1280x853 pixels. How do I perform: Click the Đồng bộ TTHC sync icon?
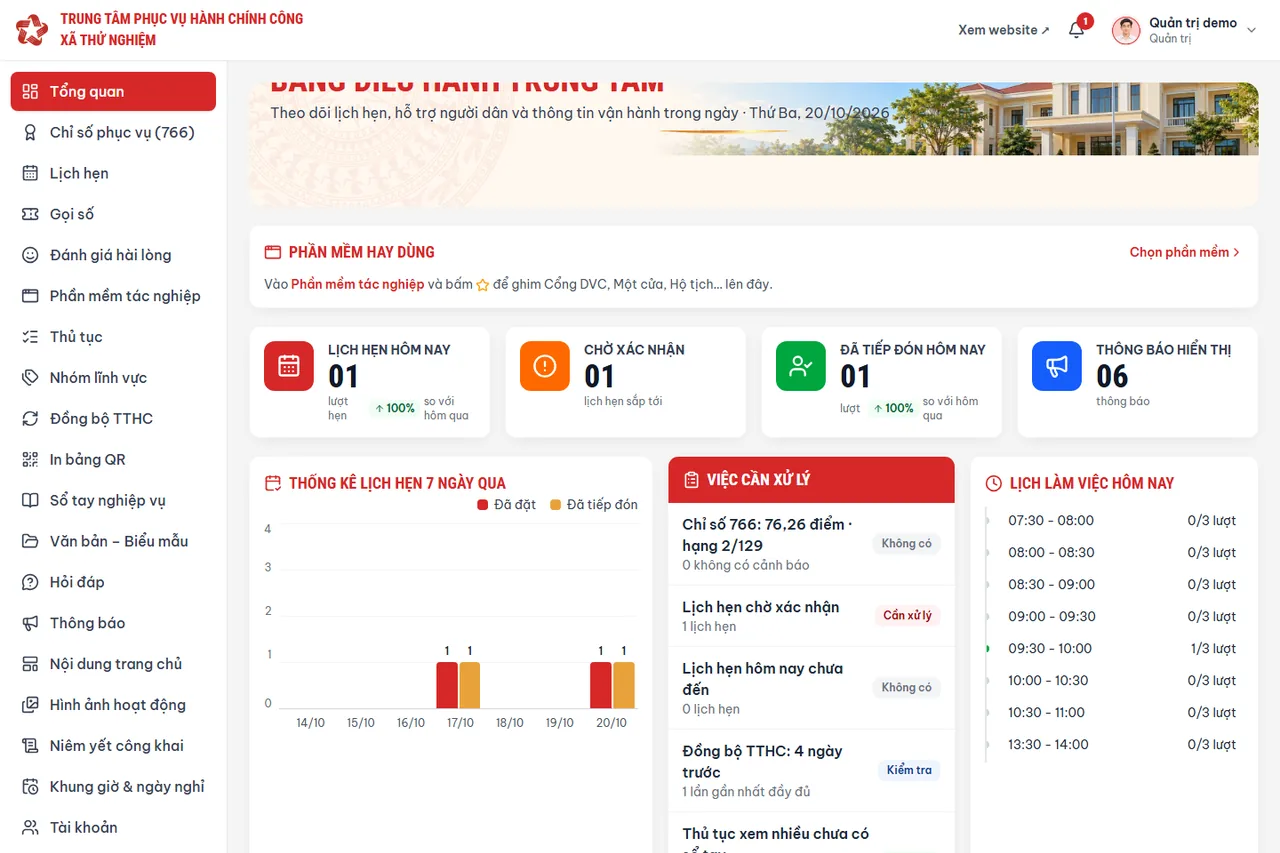(x=30, y=419)
